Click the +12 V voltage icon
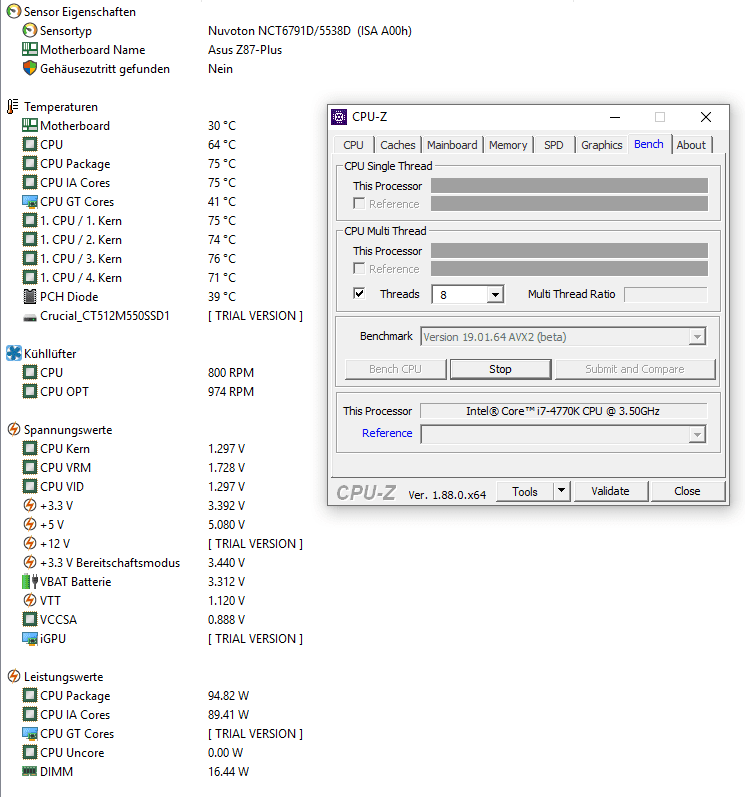 point(30,543)
